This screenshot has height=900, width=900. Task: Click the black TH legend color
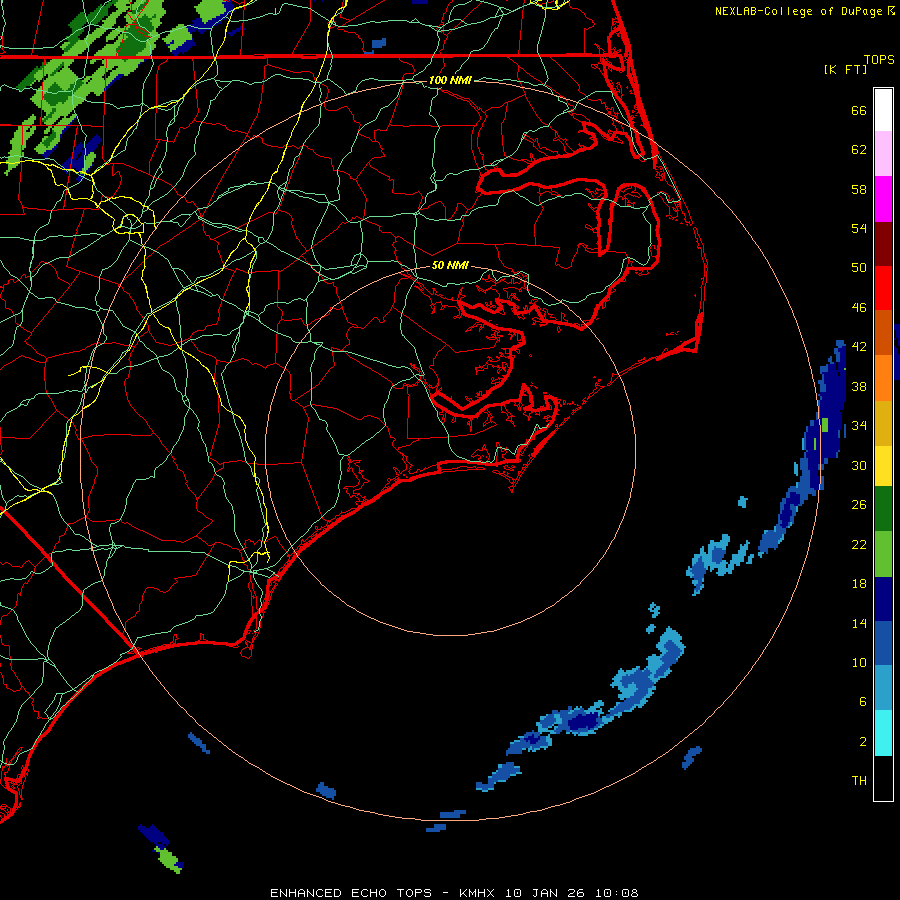883,778
